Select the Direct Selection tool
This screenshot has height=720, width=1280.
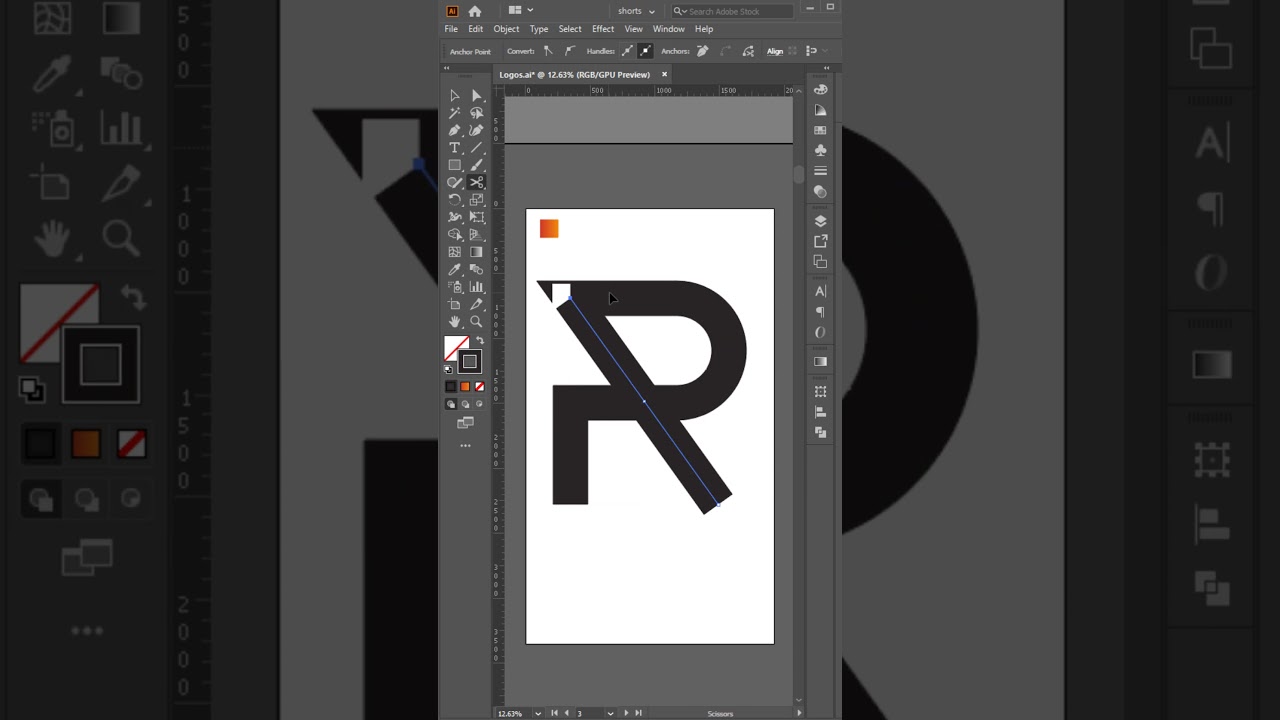[476, 96]
